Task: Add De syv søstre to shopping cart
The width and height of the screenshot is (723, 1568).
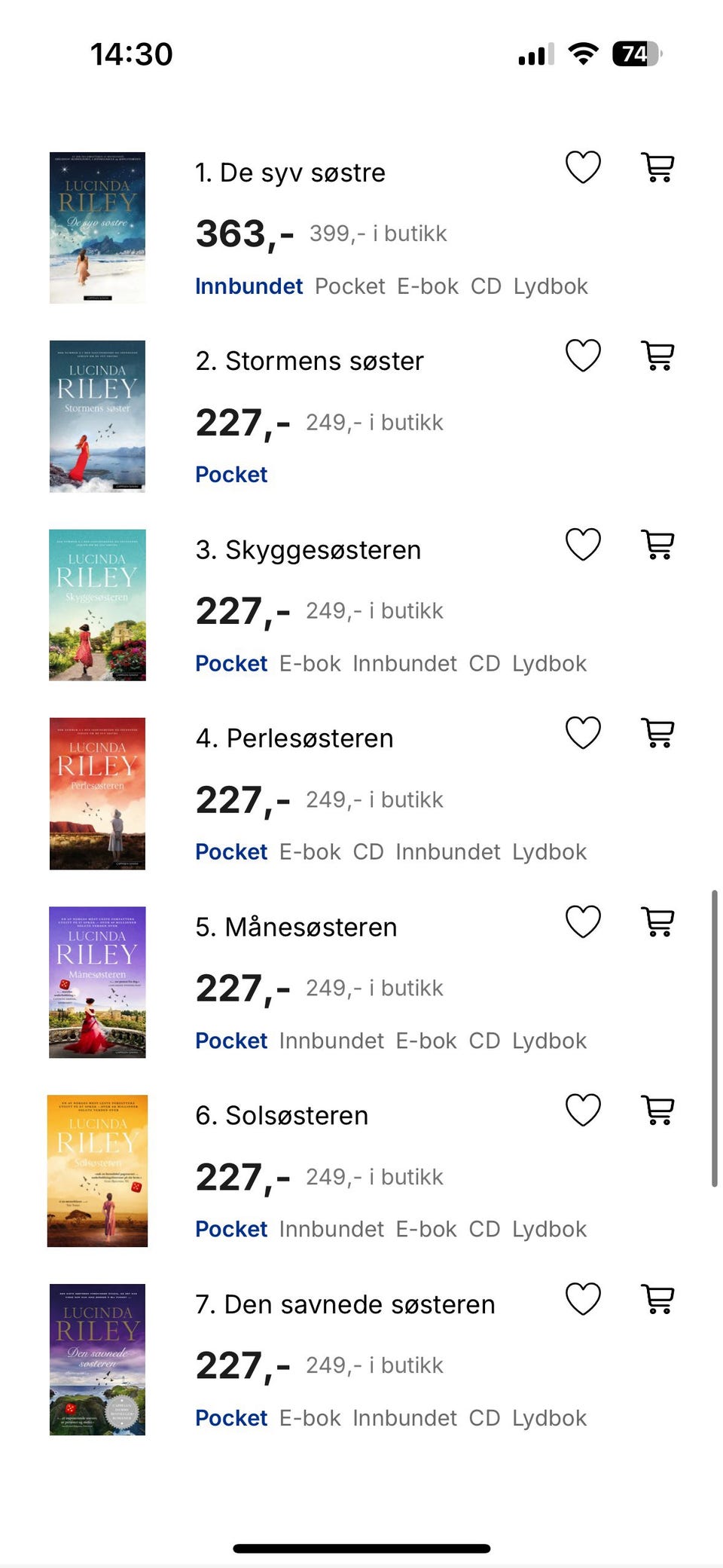Action: pyautogui.click(x=657, y=167)
